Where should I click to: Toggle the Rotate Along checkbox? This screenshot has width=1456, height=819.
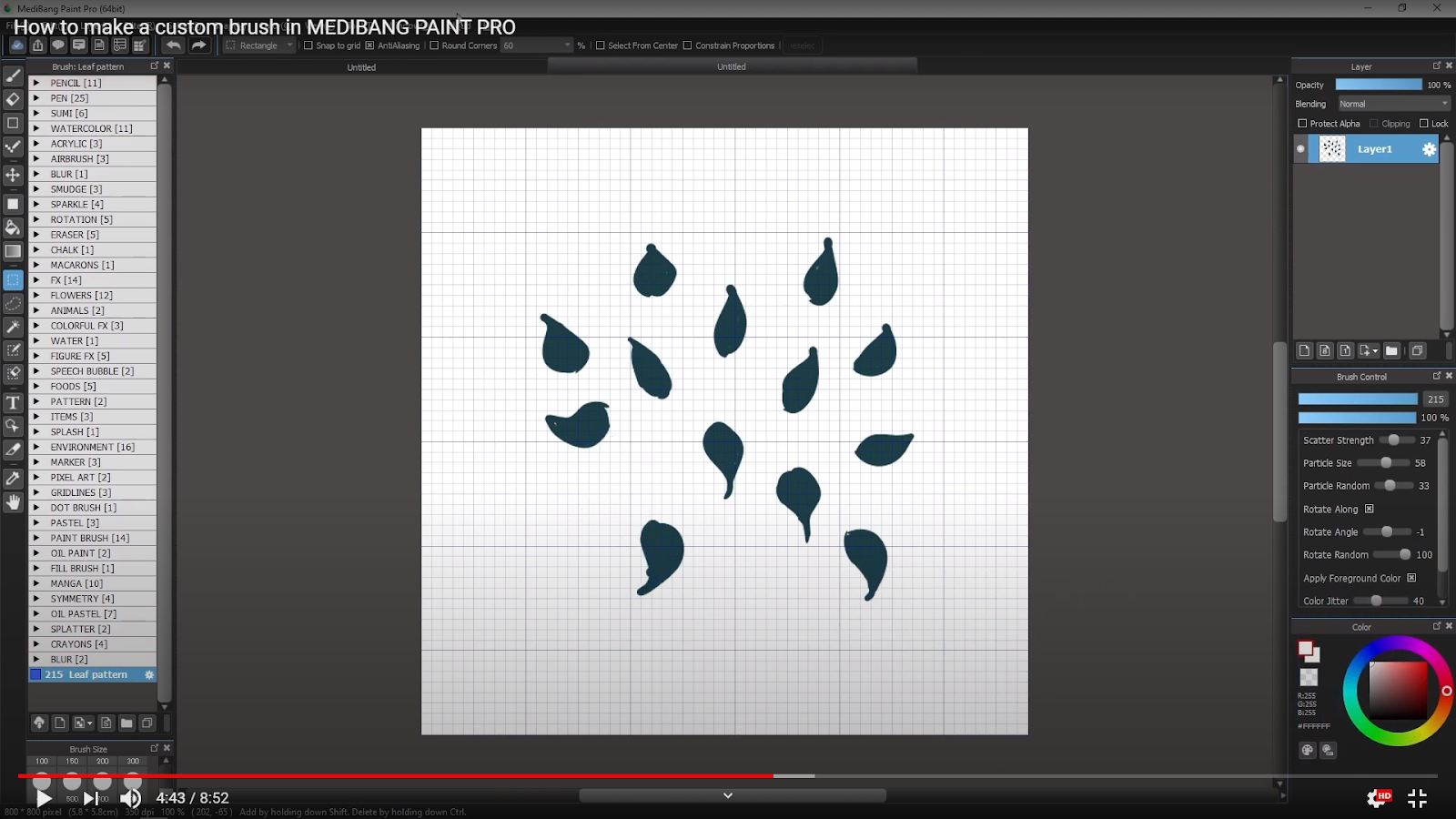click(1369, 510)
